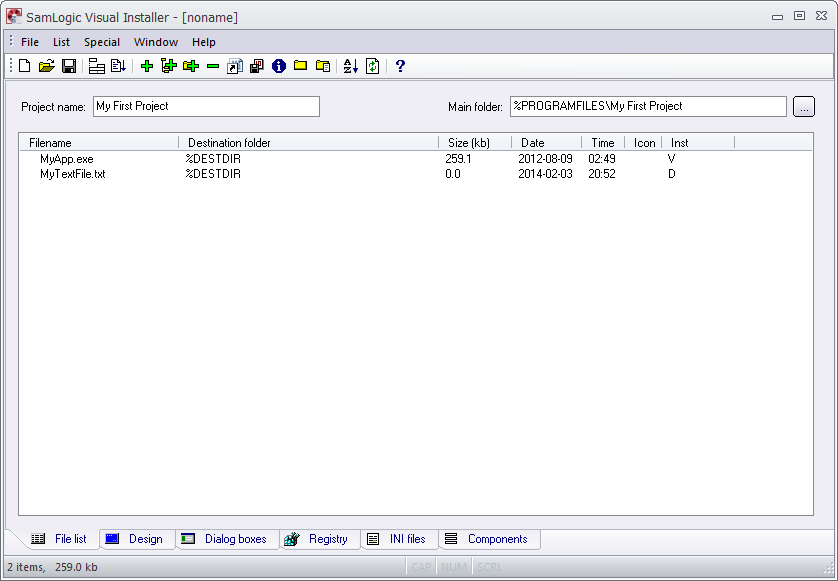This screenshot has width=838, height=581.
Task: Add a folder with folder-plus icon
Action: coord(191,66)
